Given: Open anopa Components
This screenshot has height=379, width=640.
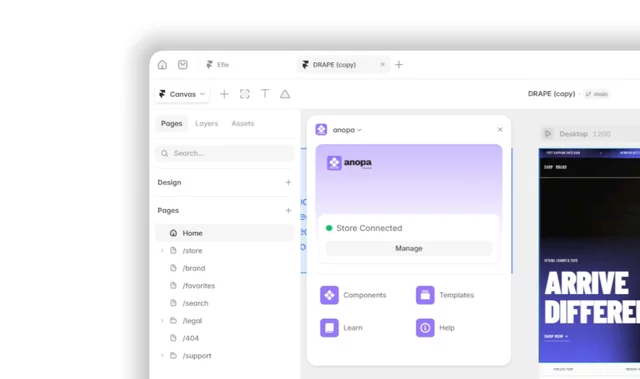Looking at the screenshot, I should [x=353, y=295].
